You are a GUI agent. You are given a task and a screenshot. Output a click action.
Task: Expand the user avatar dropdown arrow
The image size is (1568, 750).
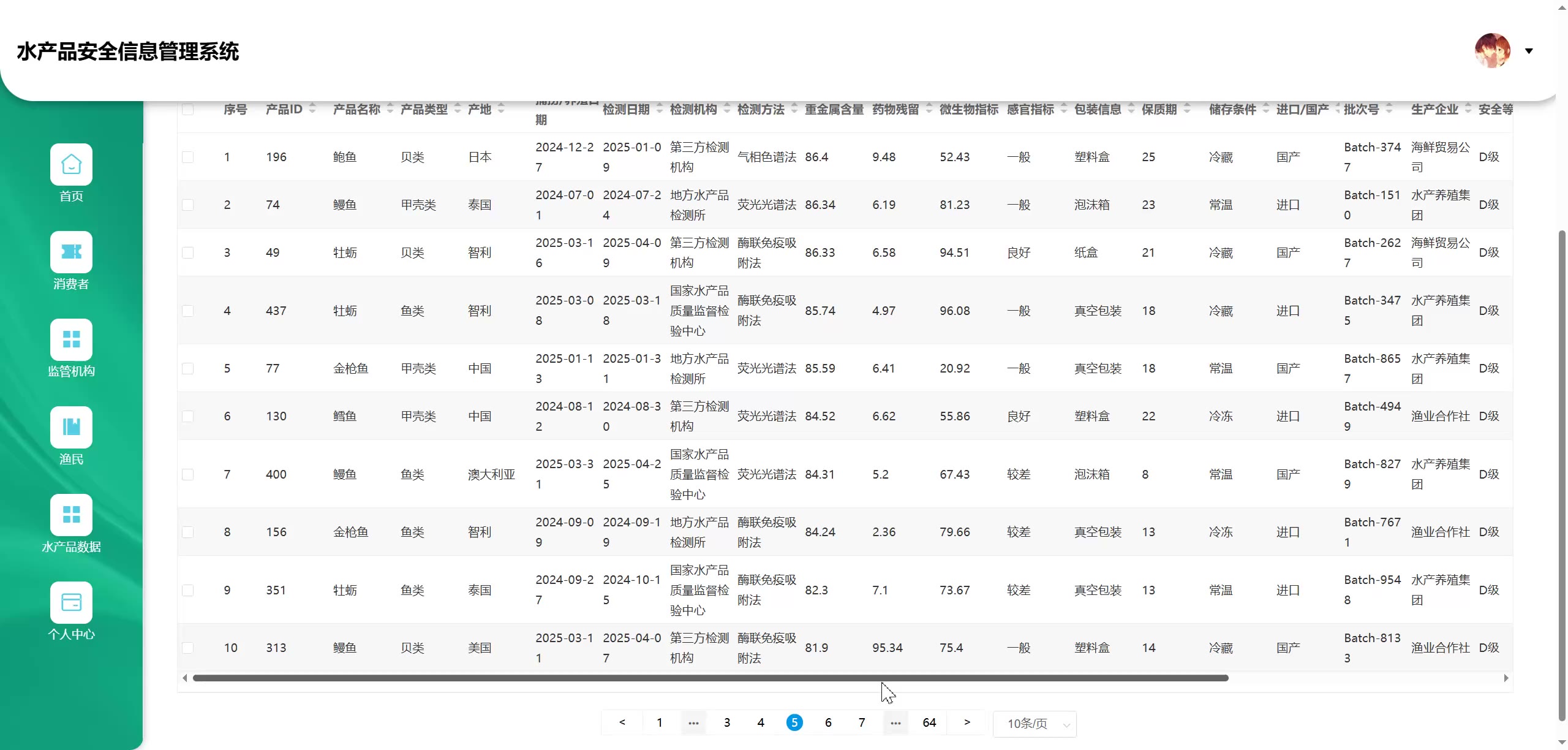1529,51
